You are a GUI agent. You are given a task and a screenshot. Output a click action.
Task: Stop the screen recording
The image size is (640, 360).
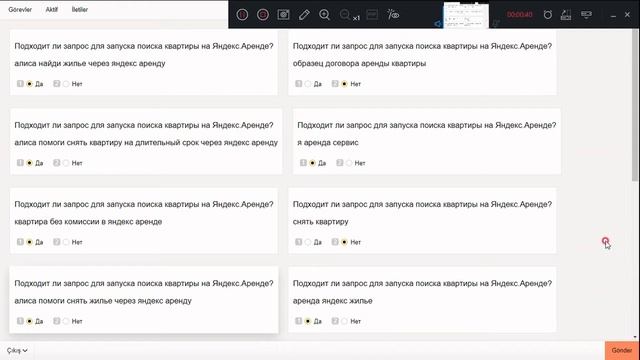pos(263,15)
